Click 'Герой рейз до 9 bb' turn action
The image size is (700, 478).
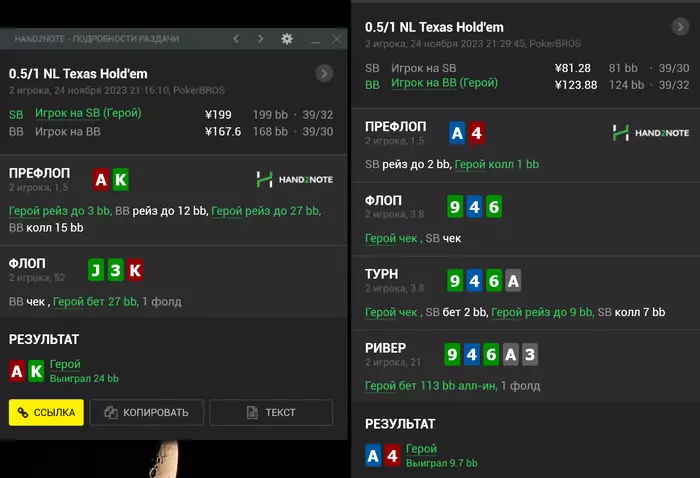(543, 312)
